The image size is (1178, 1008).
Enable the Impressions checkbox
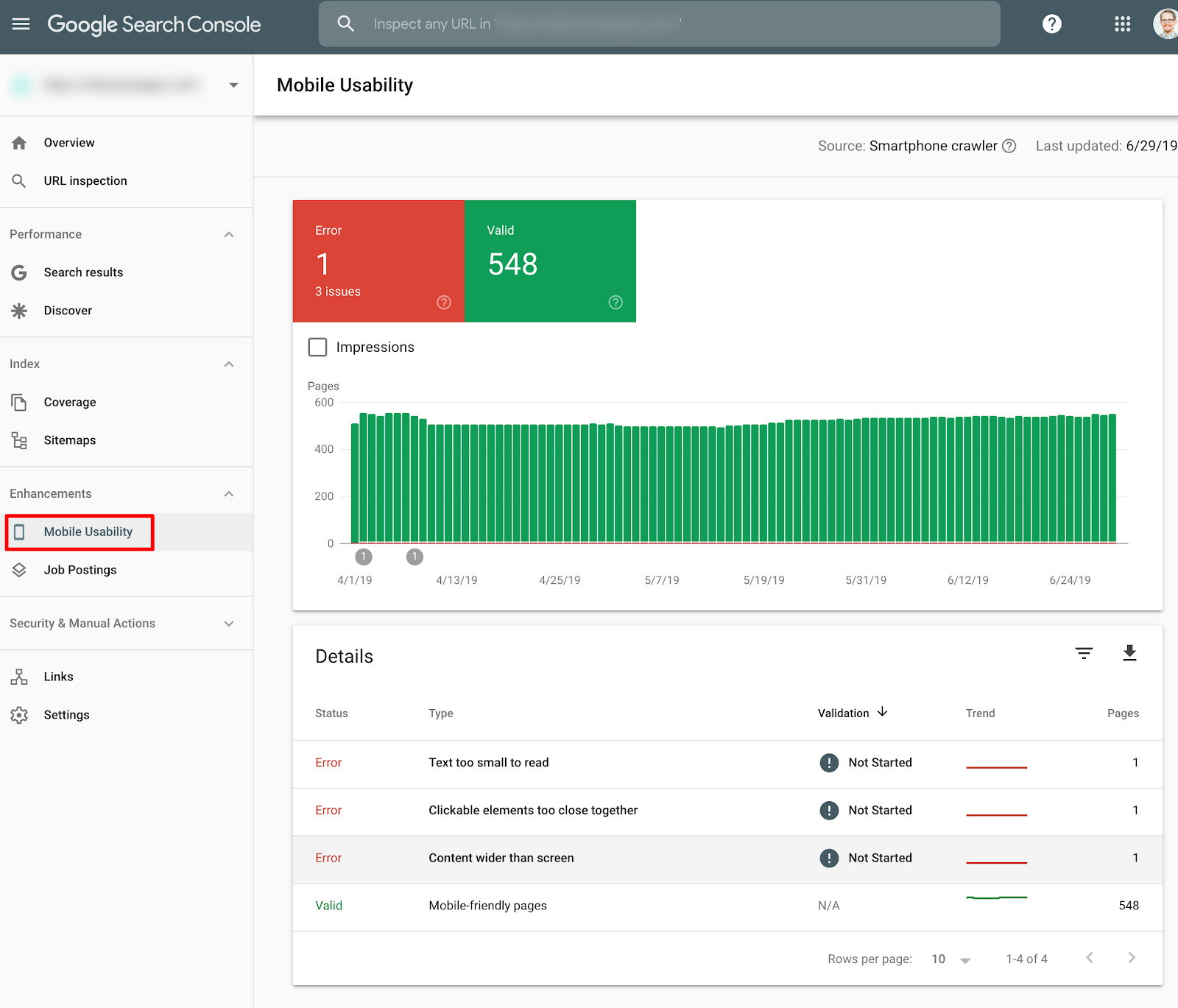(317, 347)
